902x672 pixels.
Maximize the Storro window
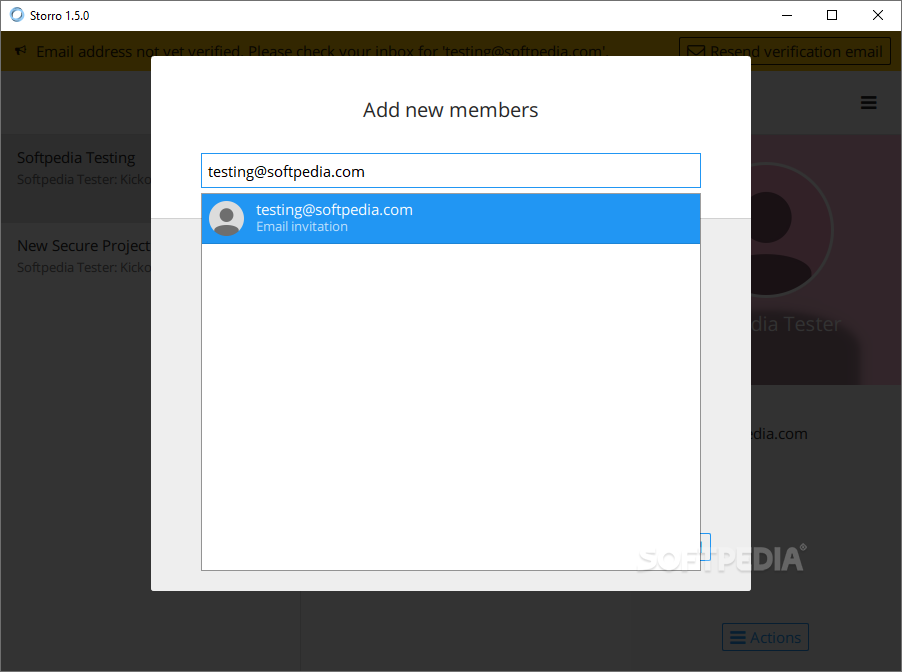point(832,16)
